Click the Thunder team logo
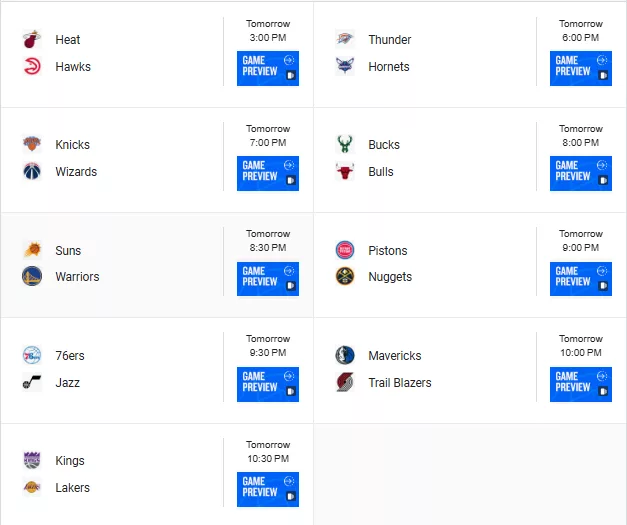Image resolution: width=627 pixels, height=525 pixels. (x=345, y=39)
